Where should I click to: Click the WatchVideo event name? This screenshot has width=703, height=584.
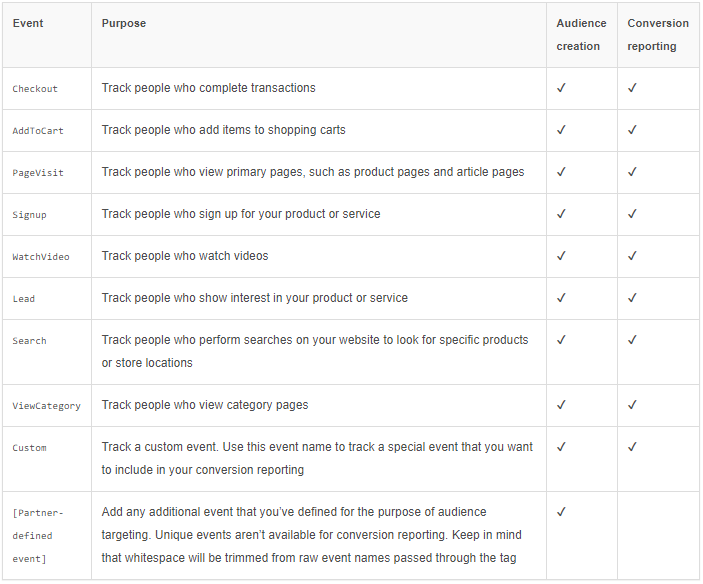41,257
